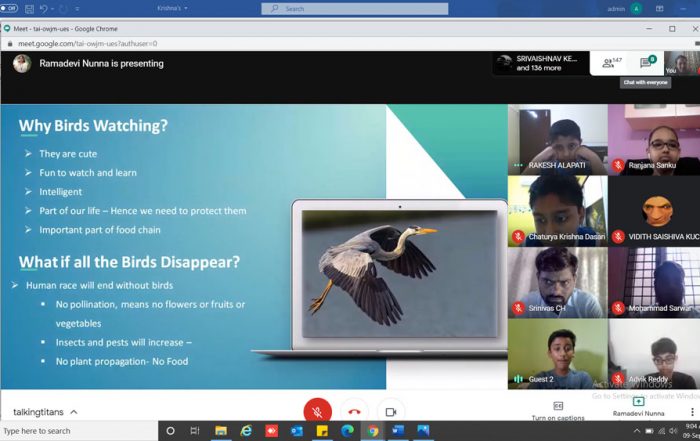Click the network icon in the system tray
This screenshot has height=441, width=700.
[662, 431]
